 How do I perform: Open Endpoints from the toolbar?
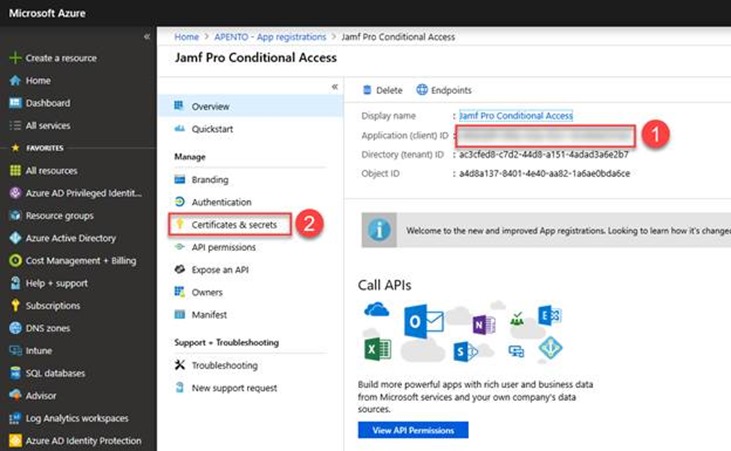[444, 90]
